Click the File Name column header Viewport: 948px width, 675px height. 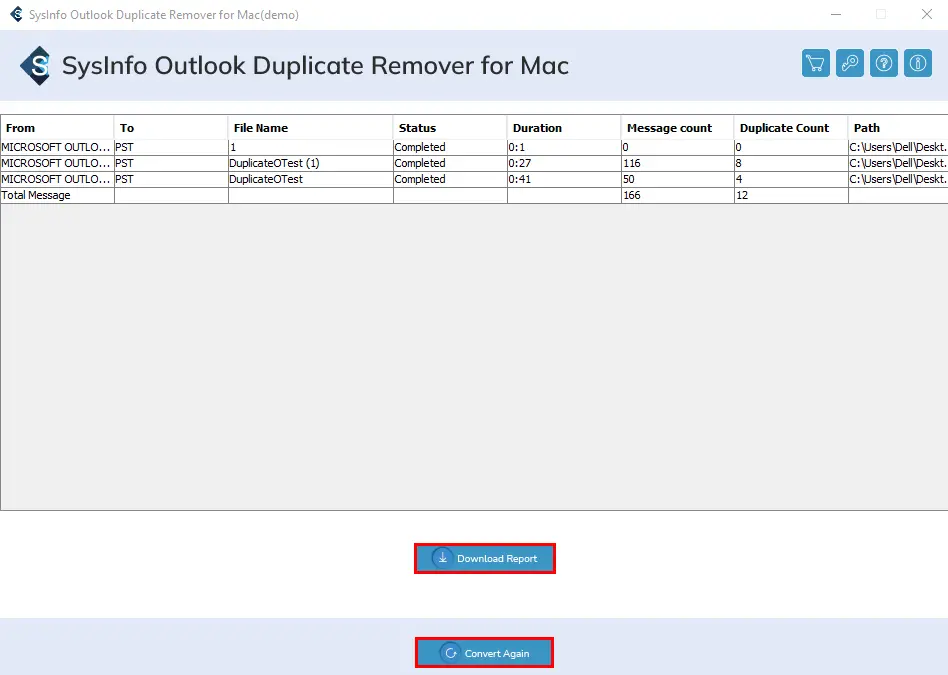[311, 128]
